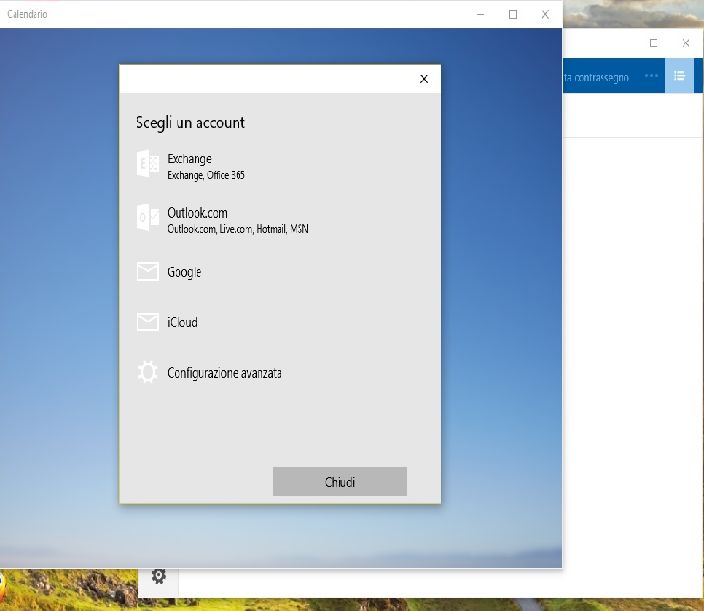Close the Calendario window
This screenshot has height=611, width=704.
tap(545, 14)
